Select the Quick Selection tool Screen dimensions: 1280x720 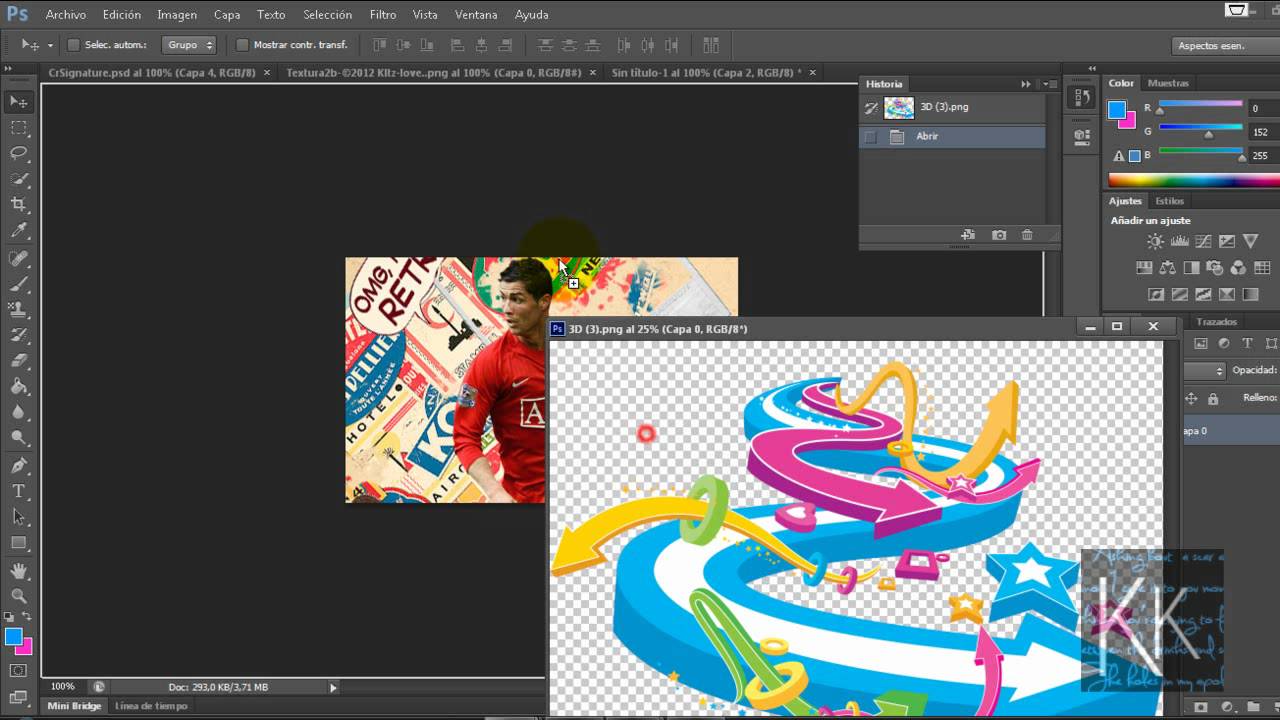pyautogui.click(x=18, y=179)
